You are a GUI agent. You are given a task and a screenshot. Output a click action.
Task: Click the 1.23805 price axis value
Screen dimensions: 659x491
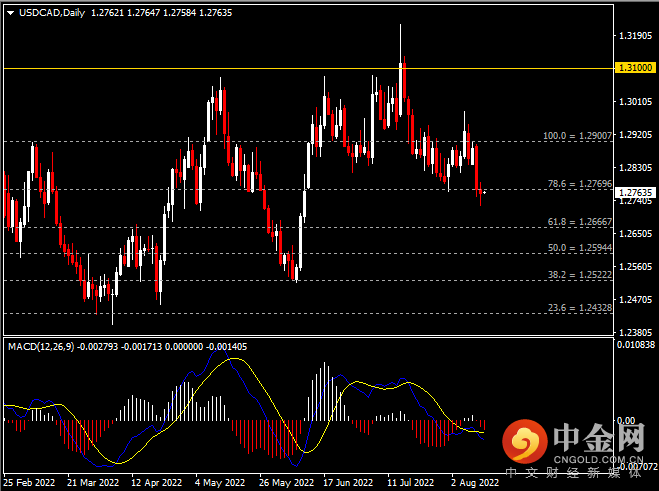[x=635, y=333]
